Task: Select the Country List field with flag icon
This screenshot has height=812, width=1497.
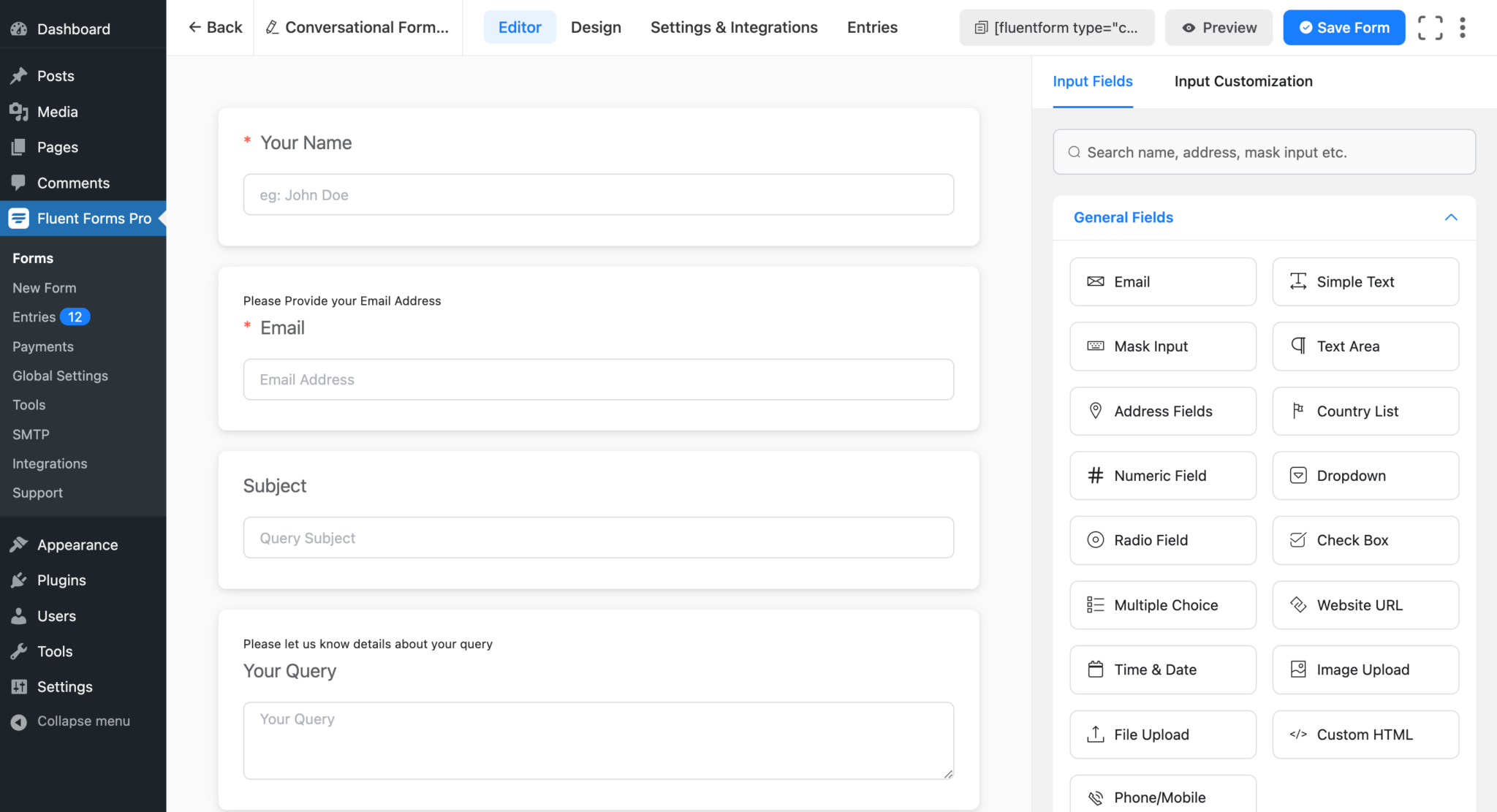Action: [x=1365, y=411]
